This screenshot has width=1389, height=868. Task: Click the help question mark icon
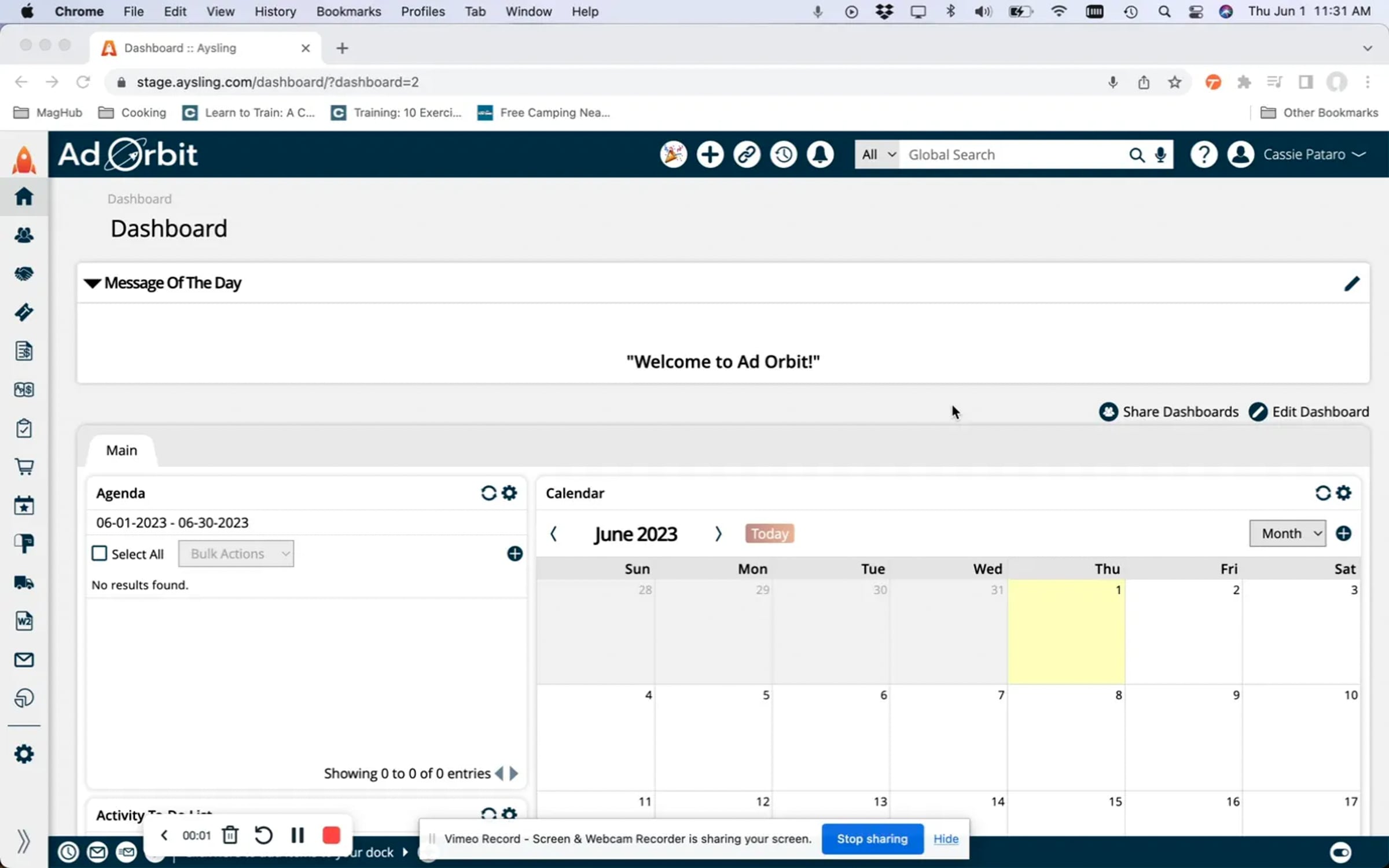[x=1203, y=155]
